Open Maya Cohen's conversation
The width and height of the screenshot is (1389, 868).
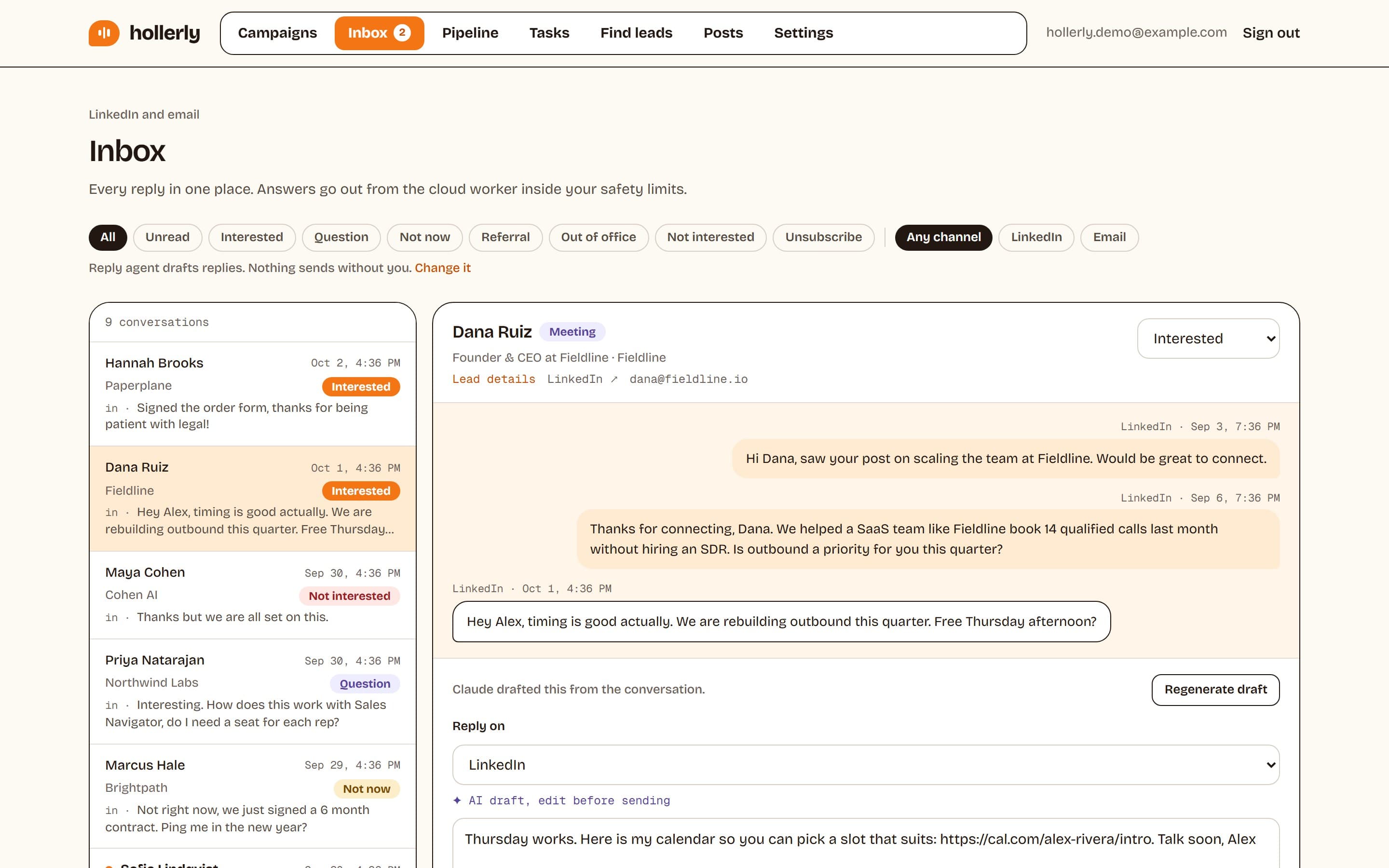coord(253,595)
